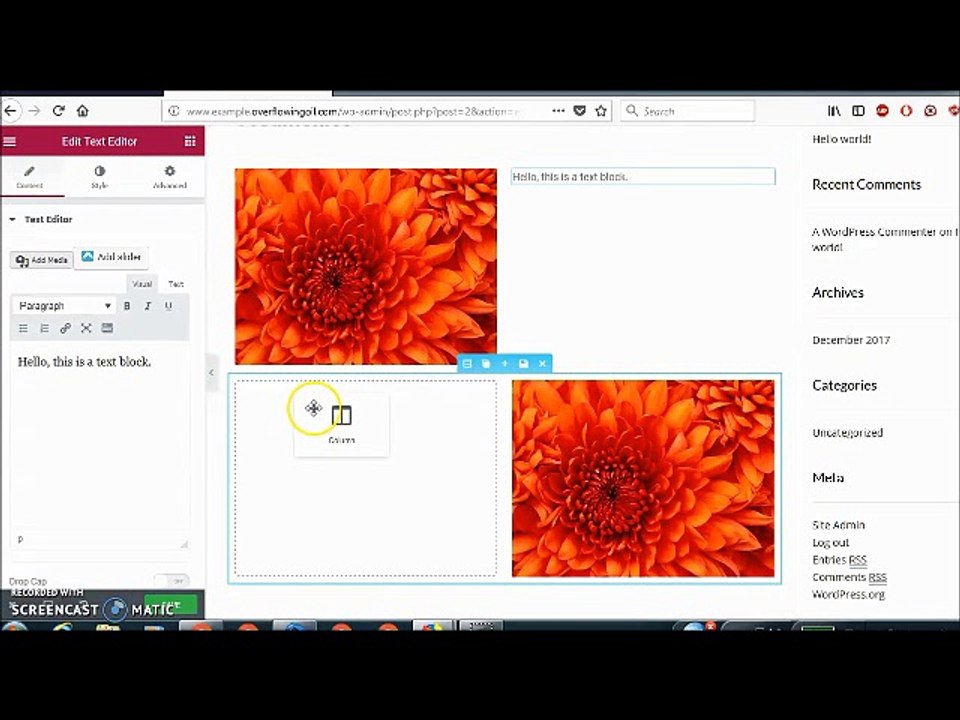Viewport: 960px width, 720px height.
Task: Insert a numbered list
Action: coord(44,329)
